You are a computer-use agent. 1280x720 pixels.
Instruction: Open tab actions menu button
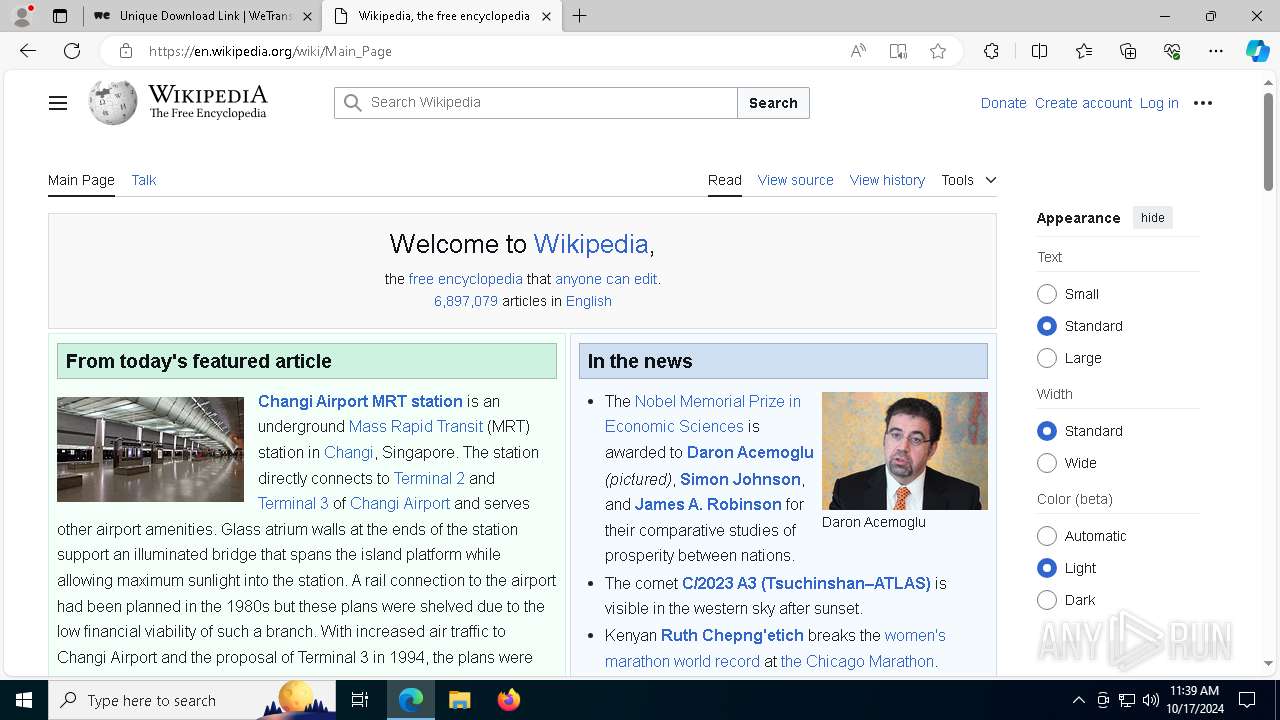pos(59,16)
